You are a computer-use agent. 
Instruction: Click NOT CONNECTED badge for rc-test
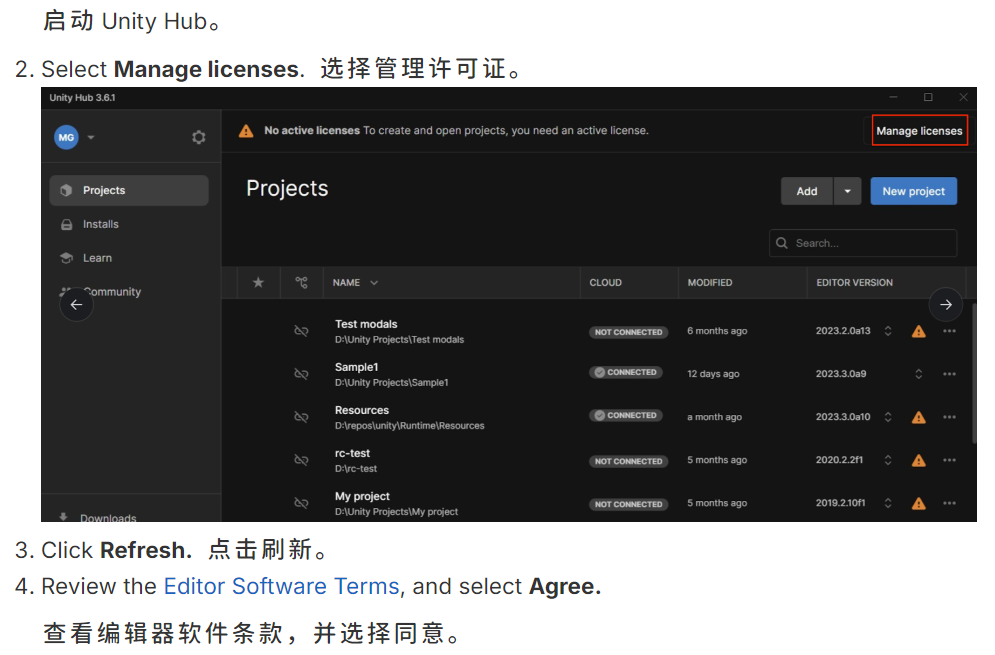click(x=628, y=461)
